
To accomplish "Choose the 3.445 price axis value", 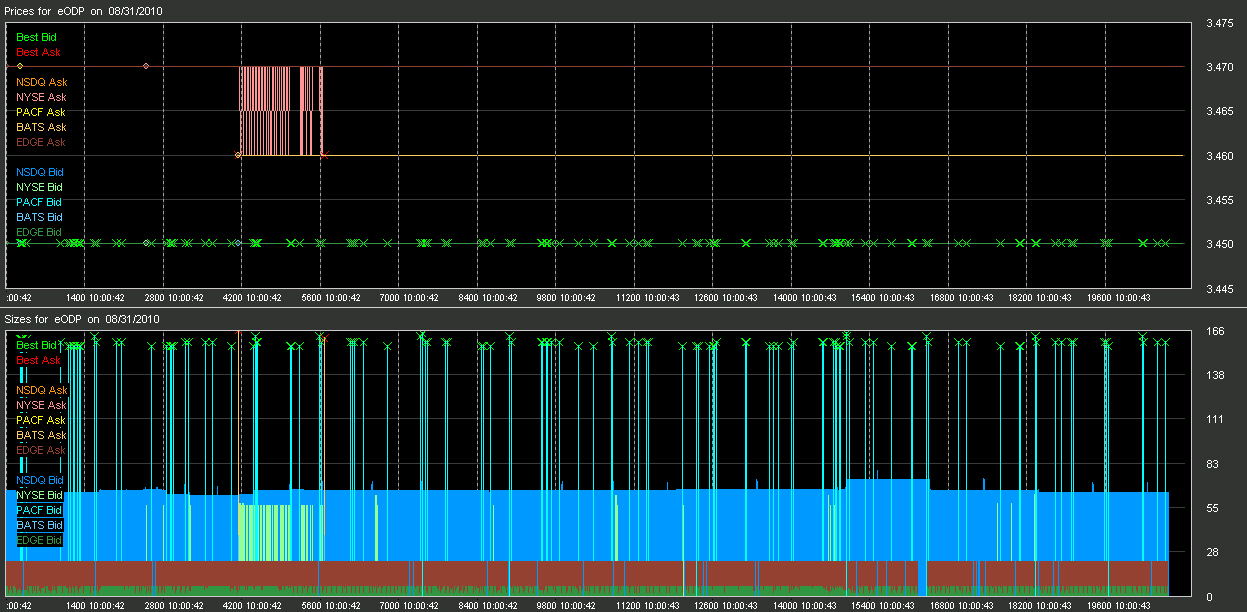I will tap(1218, 289).
